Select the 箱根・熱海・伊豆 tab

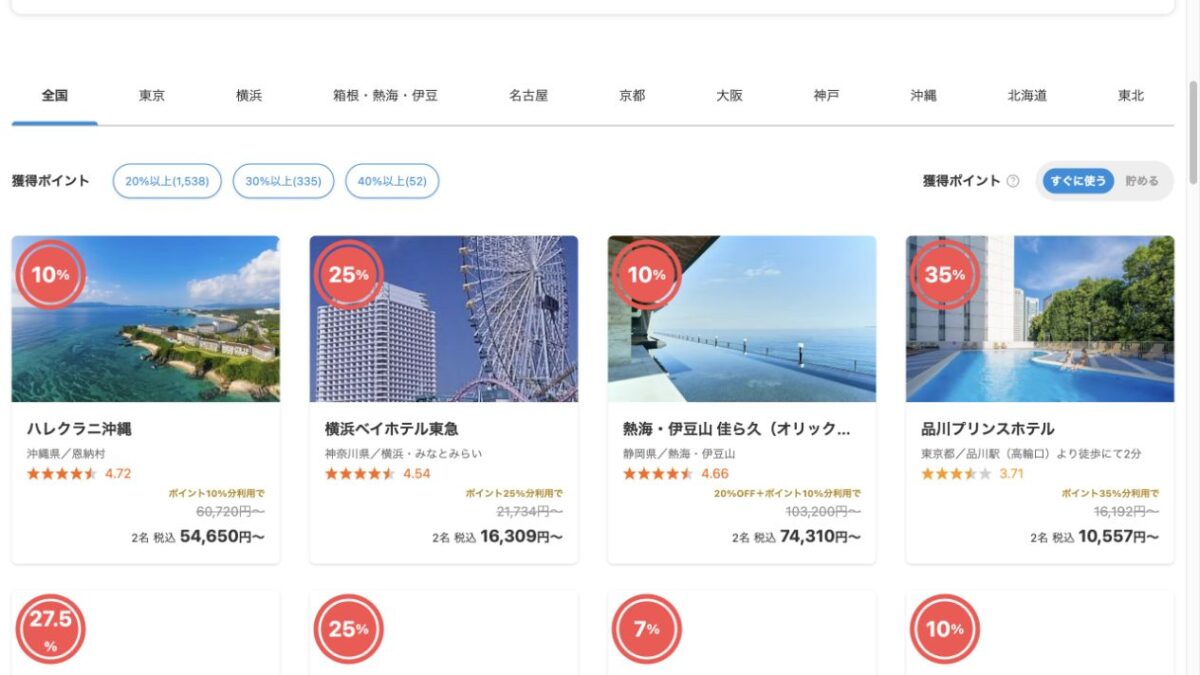[x=385, y=96]
